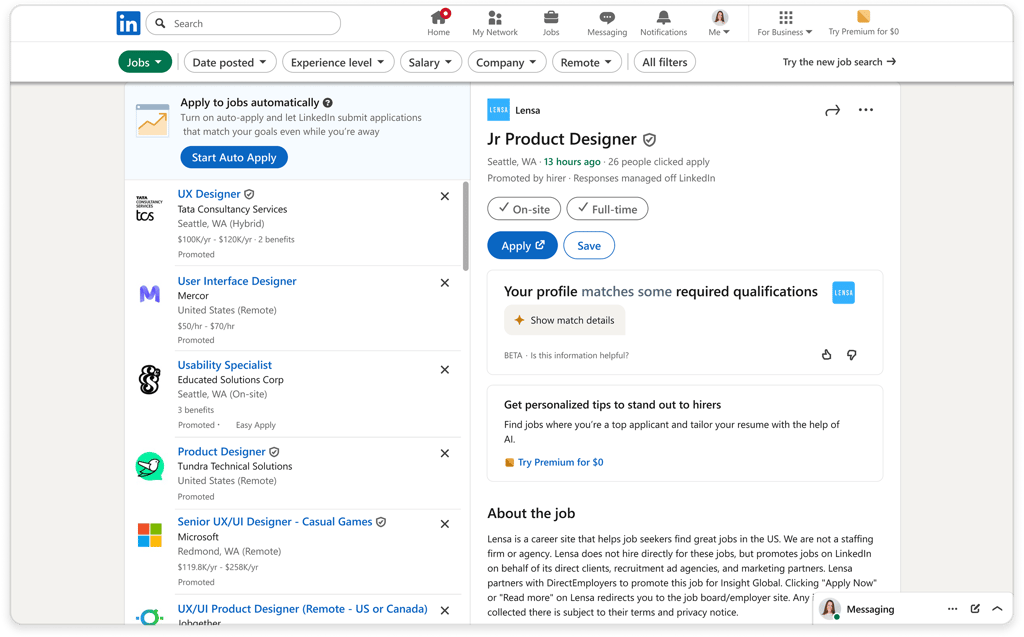Click the blue Apply button
Screen dimensions: 1024x637
click(x=522, y=246)
